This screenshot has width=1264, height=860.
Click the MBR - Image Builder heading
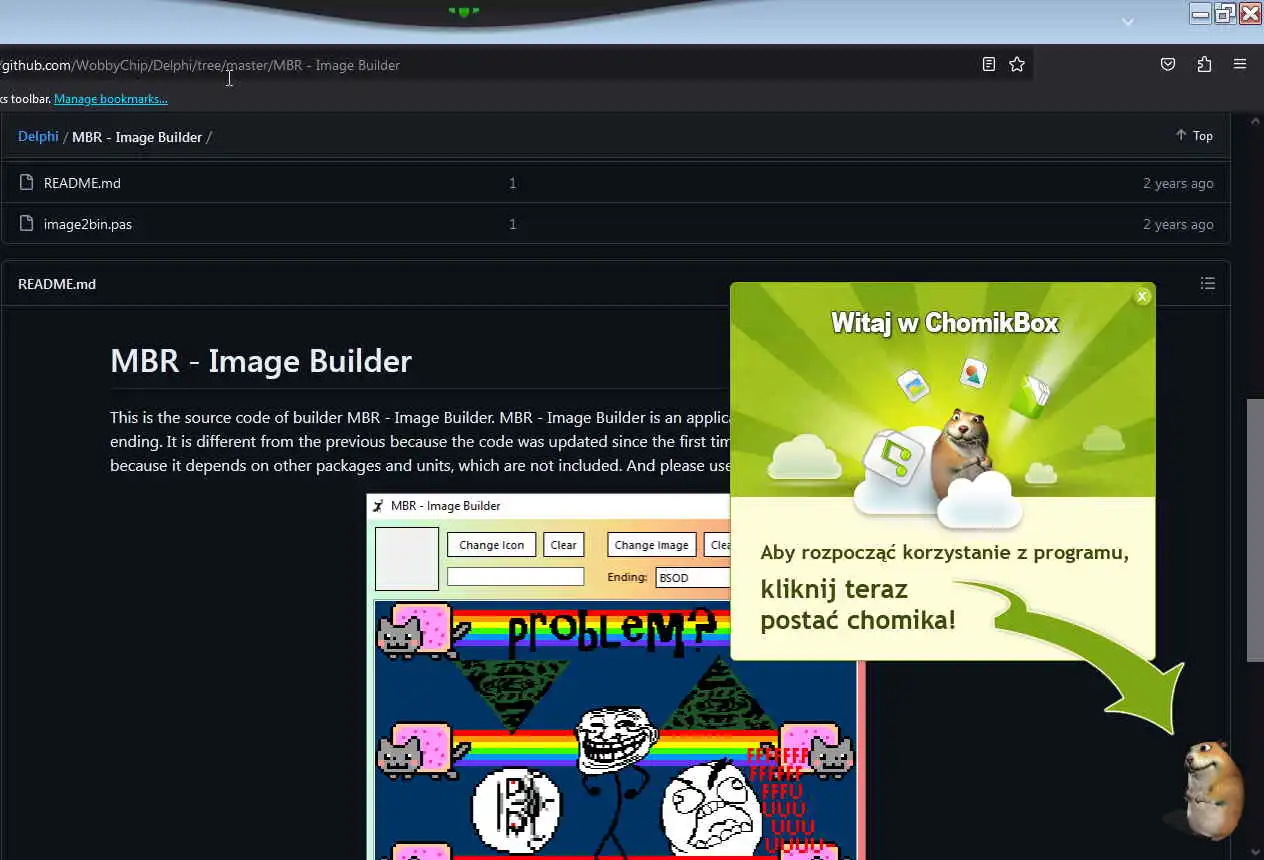pos(261,361)
